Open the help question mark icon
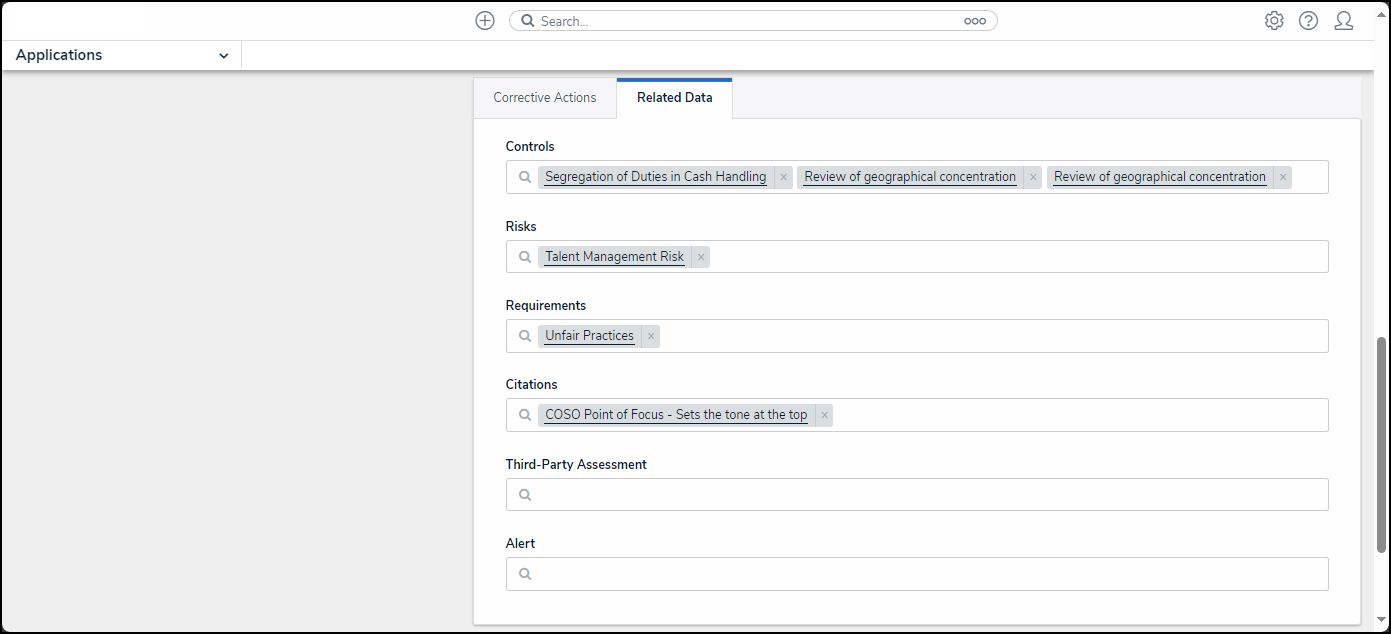 (x=1308, y=21)
